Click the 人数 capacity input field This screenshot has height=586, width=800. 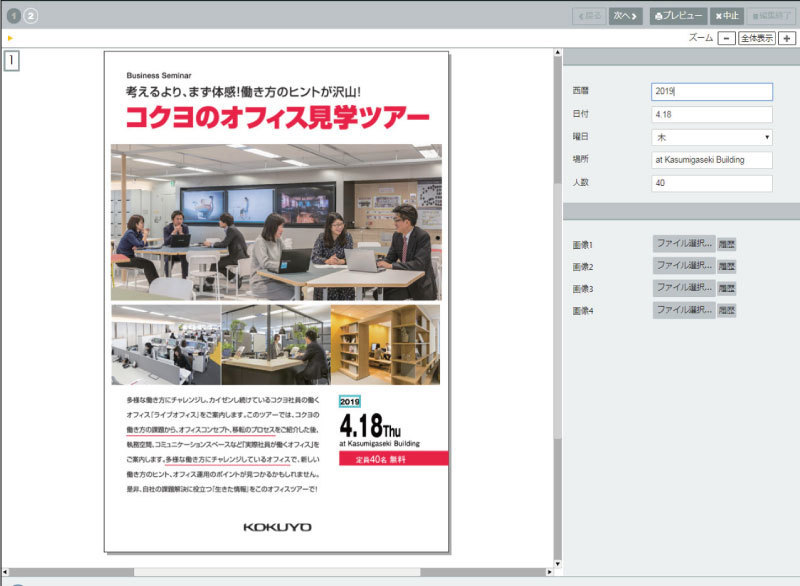pyautogui.click(x=711, y=183)
